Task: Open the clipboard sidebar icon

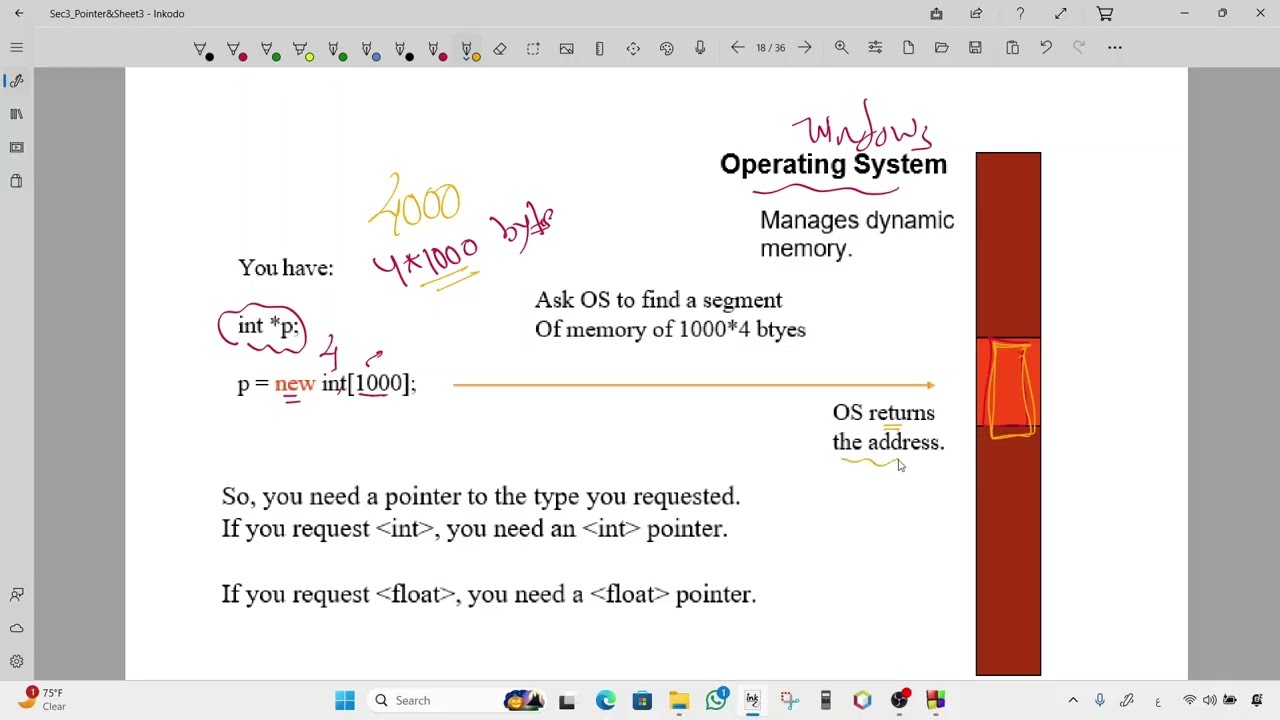Action: [16, 181]
